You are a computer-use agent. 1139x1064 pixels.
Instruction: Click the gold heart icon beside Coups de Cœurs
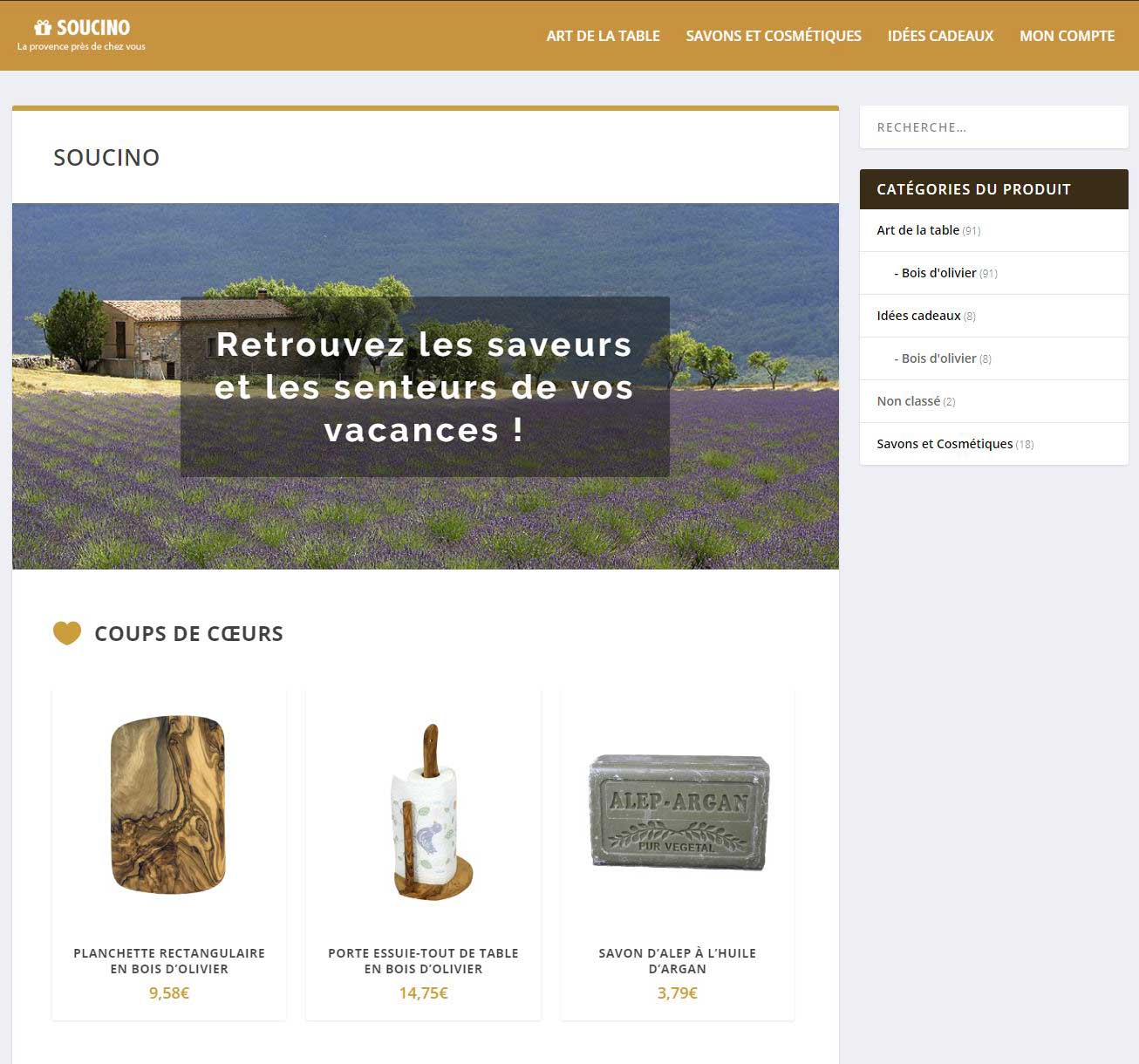click(67, 633)
